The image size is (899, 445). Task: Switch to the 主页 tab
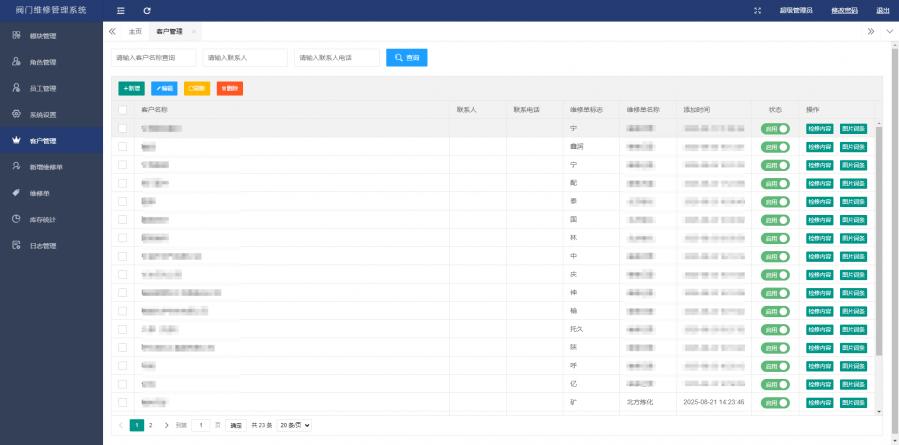pos(135,32)
